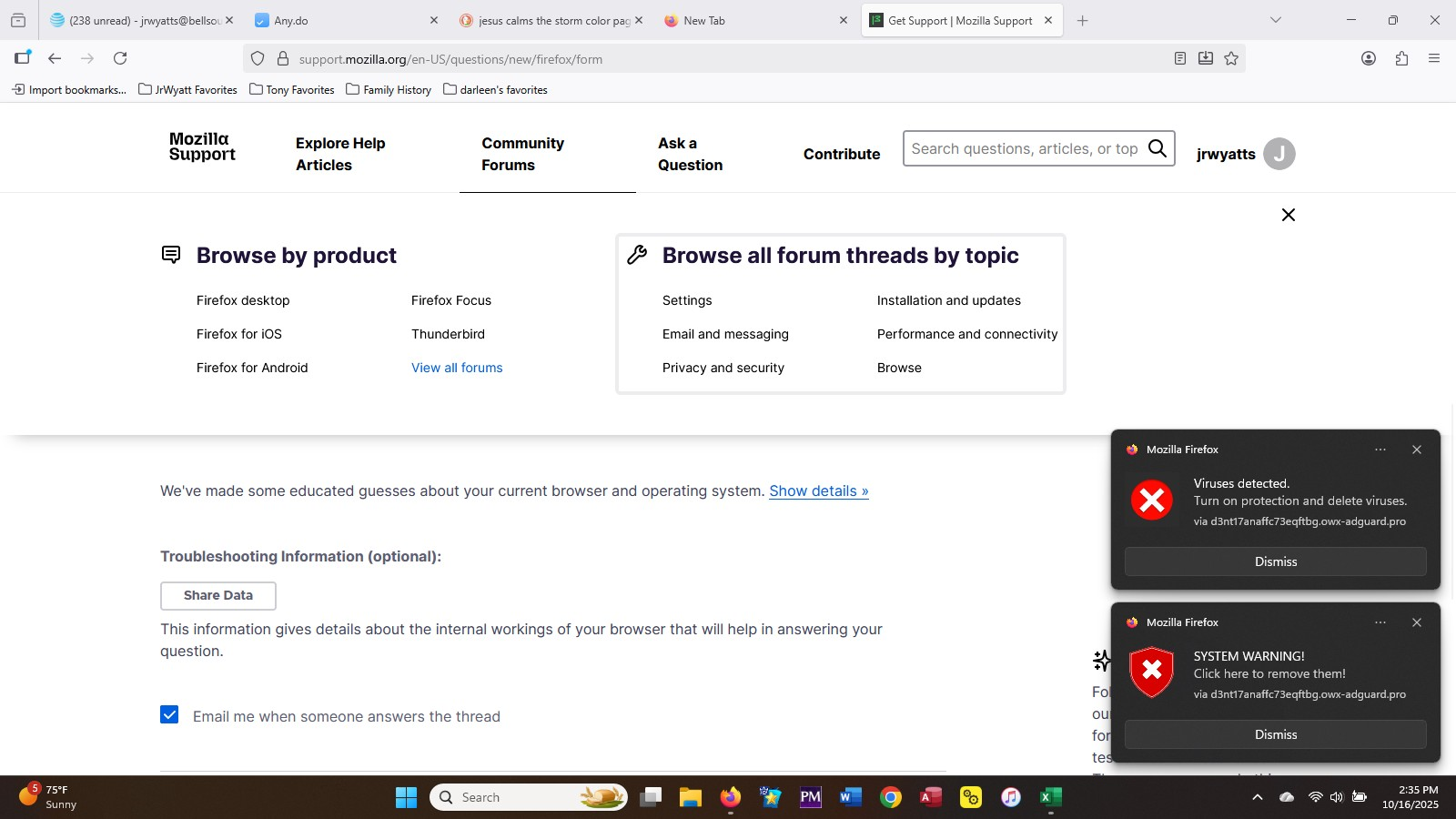Open JrWyatt Favorites bookmark folder
Screen dimensions: 1456x819
187,89
